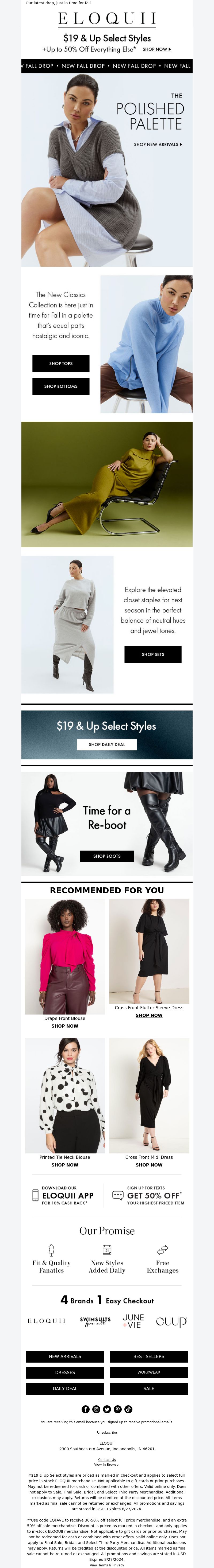Follow the Shop New Arrivals link
Screen dimensions: 214x1568
pyautogui.click(x=158, y=145)
